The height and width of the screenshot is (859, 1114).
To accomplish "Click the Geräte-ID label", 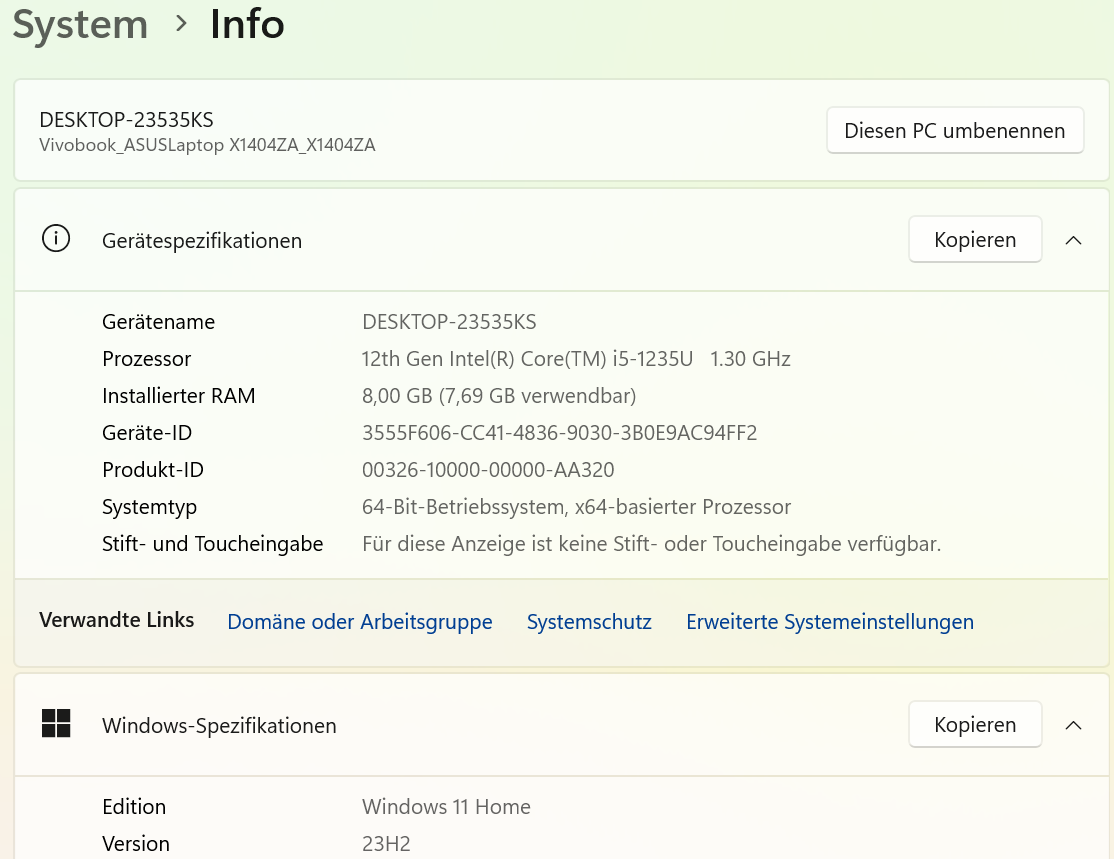I will click(147, 433).
